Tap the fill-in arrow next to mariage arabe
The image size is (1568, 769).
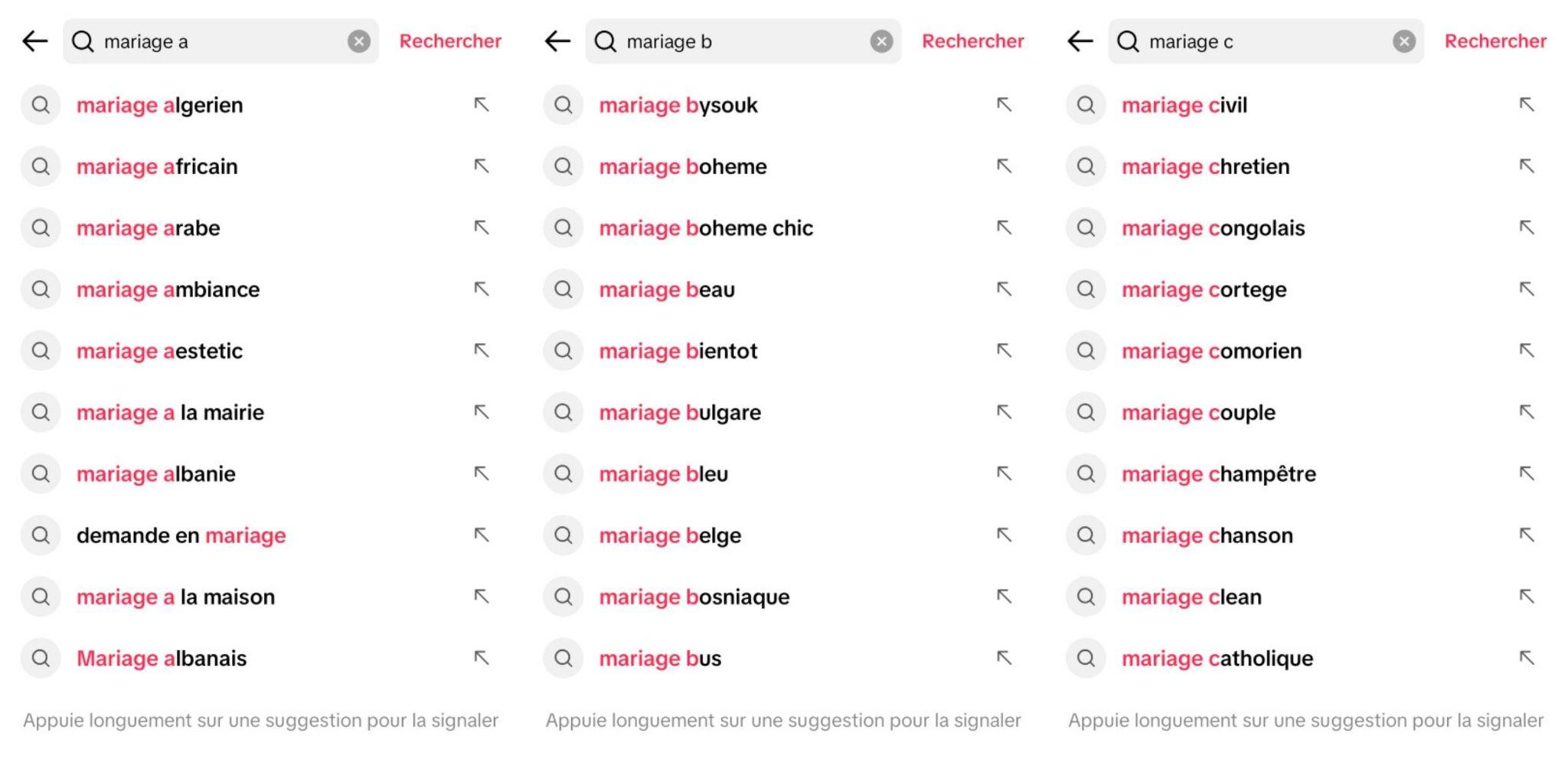[x=481, y=227]
